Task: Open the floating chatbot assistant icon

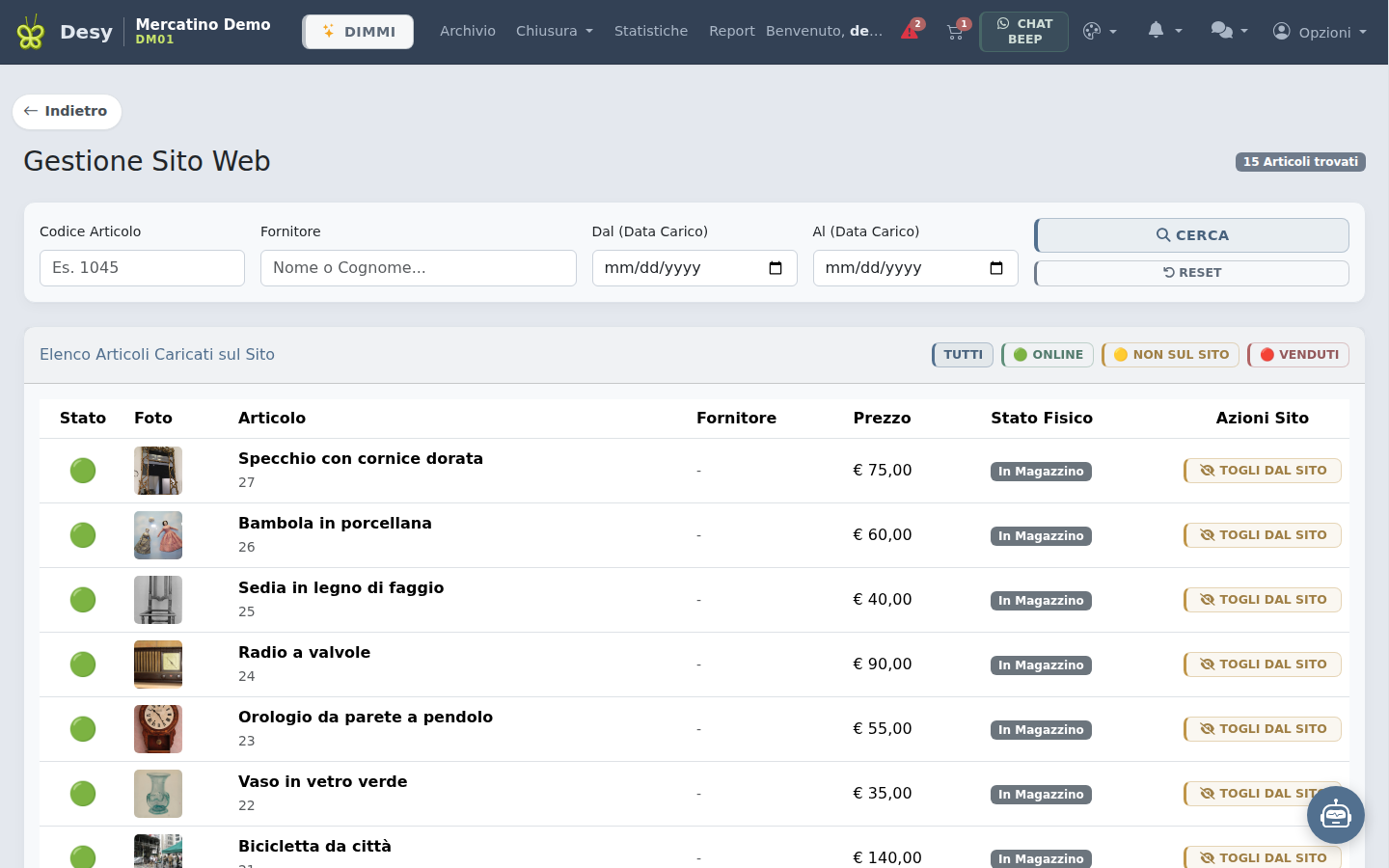Action: 1335,815
